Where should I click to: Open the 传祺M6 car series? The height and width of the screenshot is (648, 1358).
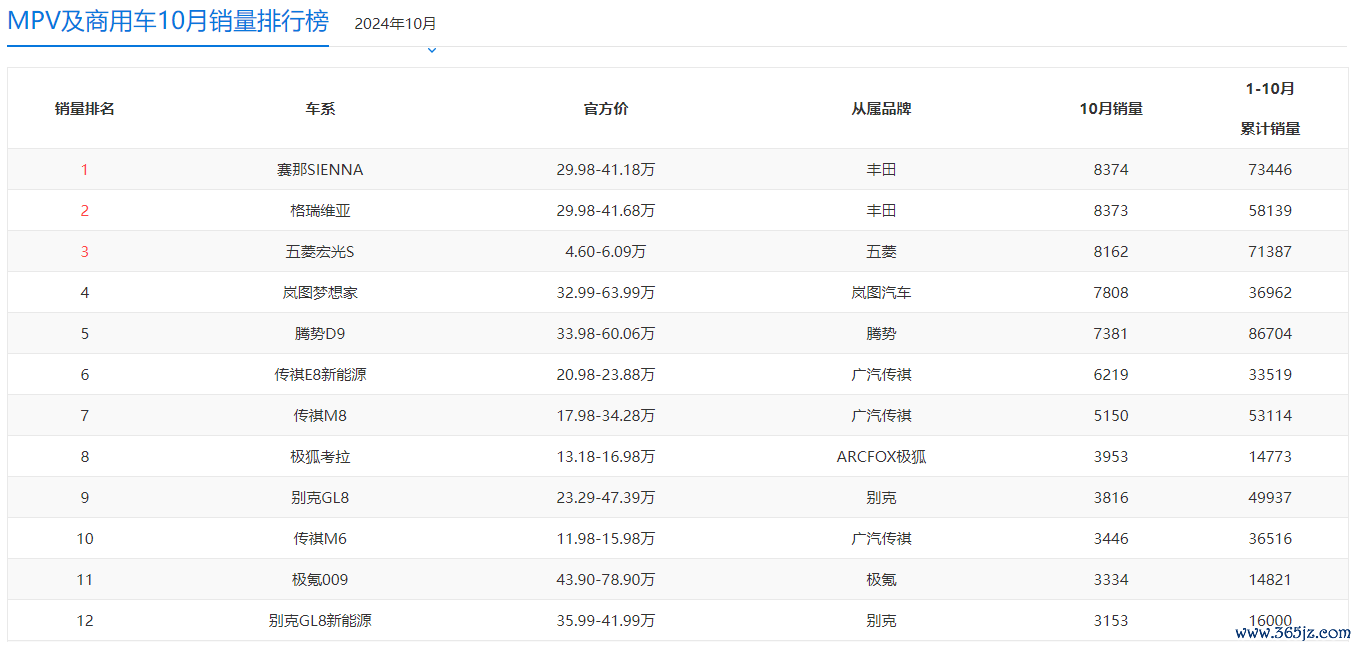click(x=320, y=539)
